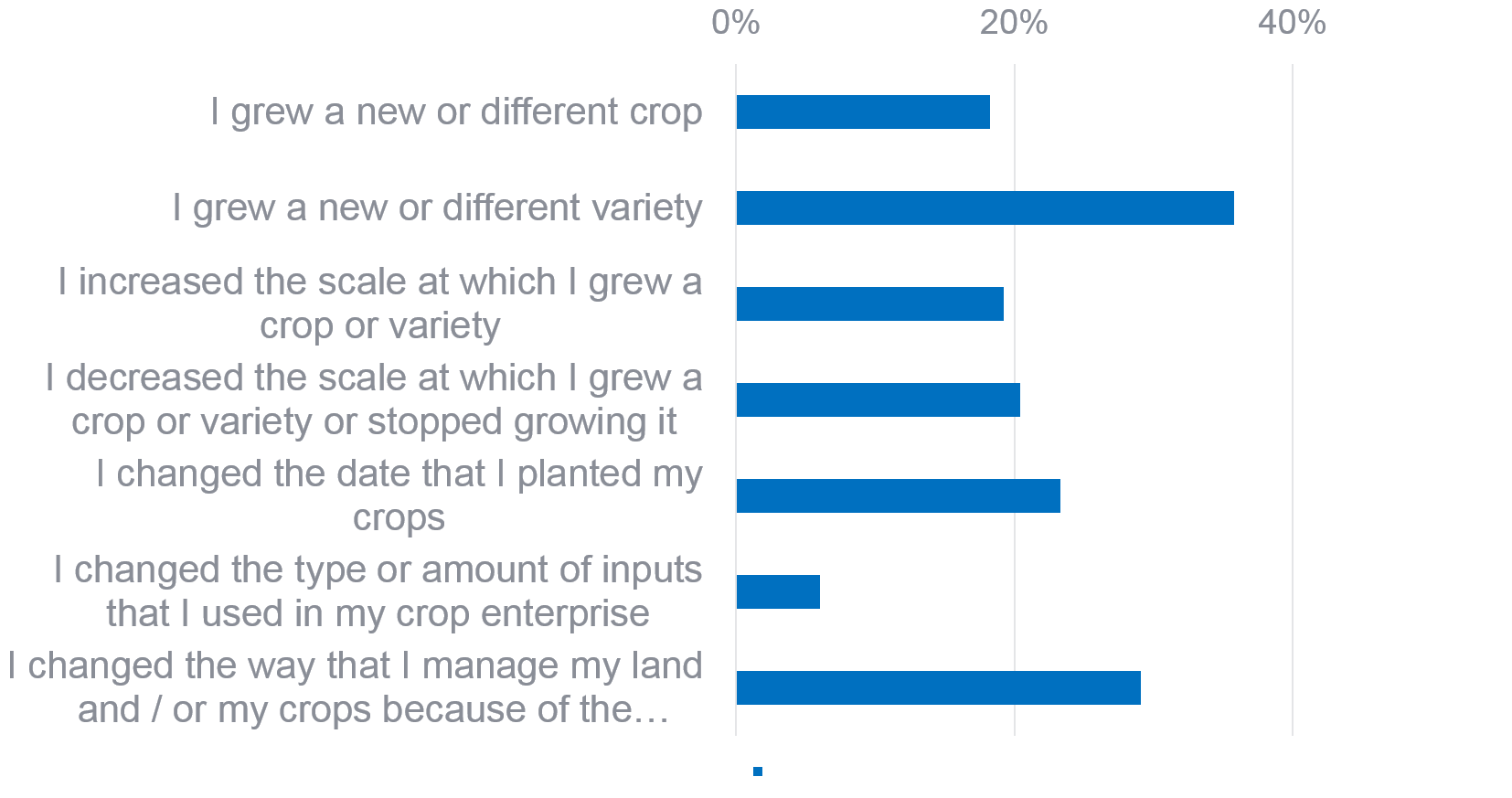Click the 'manage my land' bar
Viewport: 1512px width, 798px height.
(x=938, y=688)
